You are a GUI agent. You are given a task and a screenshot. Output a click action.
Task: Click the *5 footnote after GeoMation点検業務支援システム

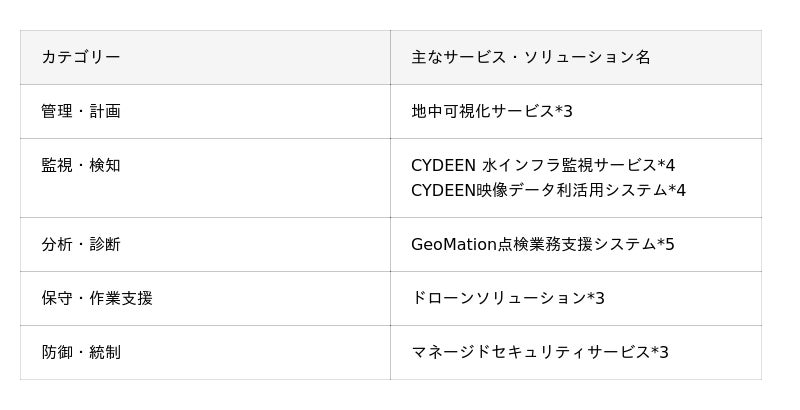pos(666,244)
